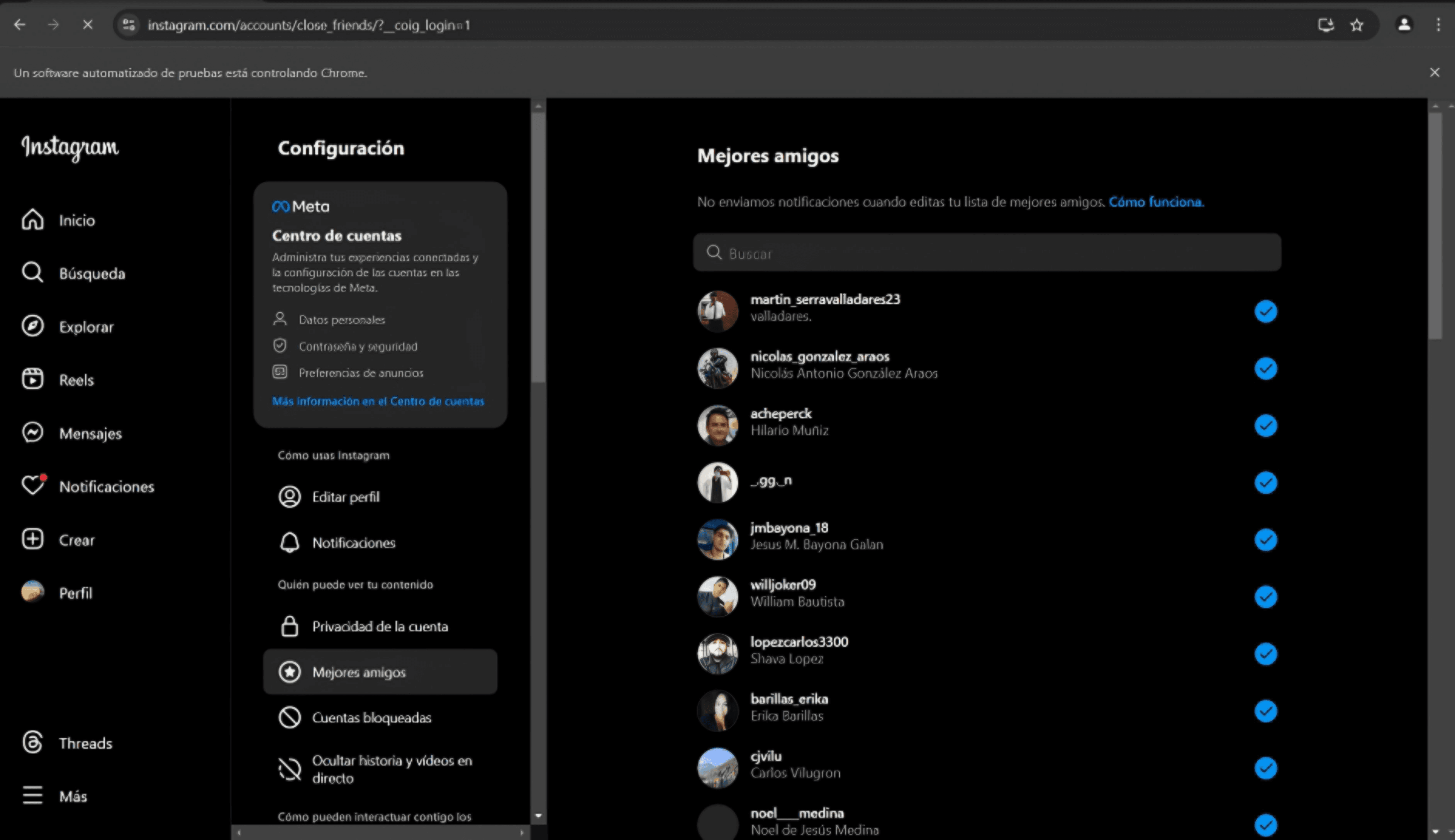Toggle cjvilu checkmark
The height and width of the screenshot is (840, 1455).
[1266, 768]
